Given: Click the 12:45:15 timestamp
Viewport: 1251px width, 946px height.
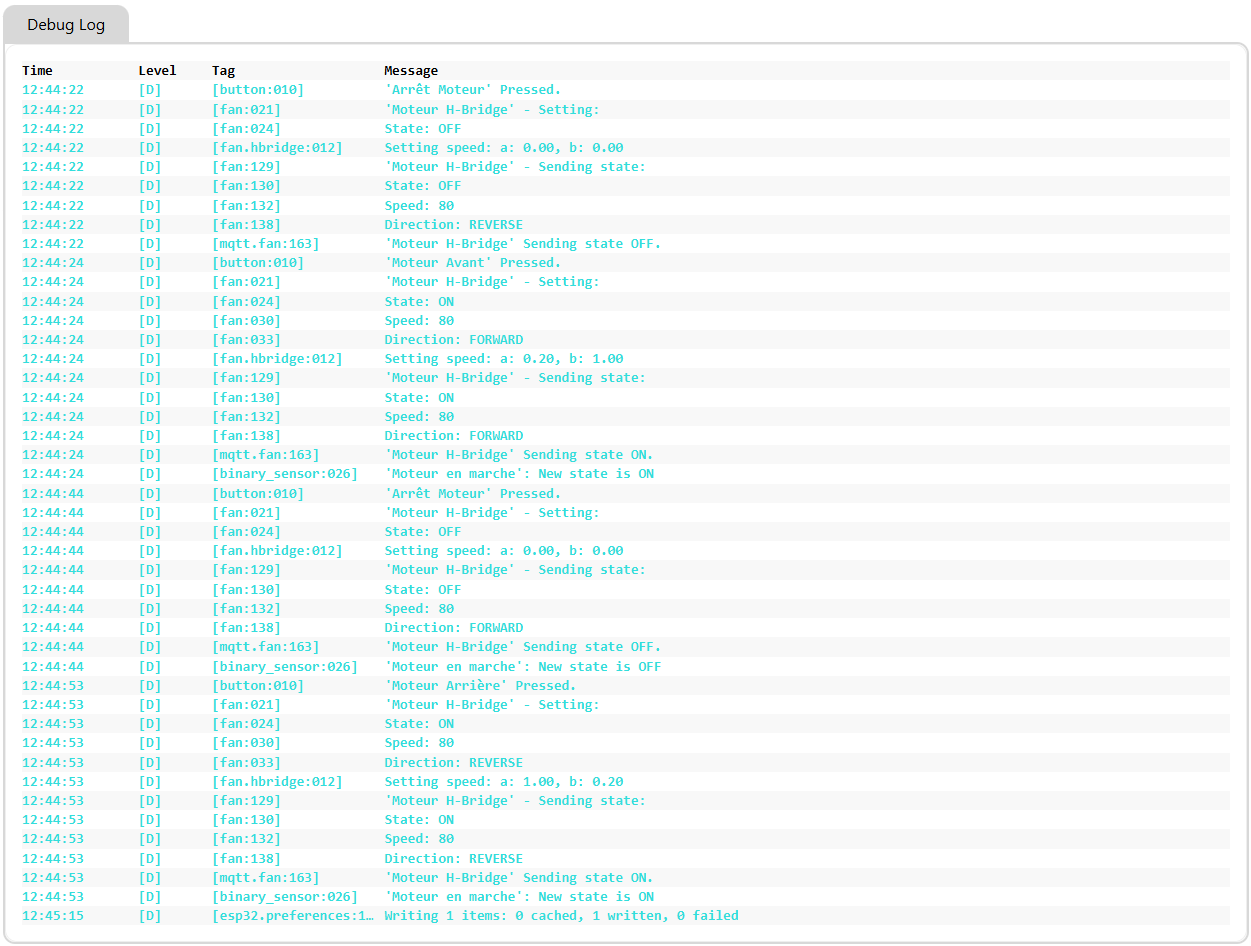Looking at the screenshot, I should point(53,916).
